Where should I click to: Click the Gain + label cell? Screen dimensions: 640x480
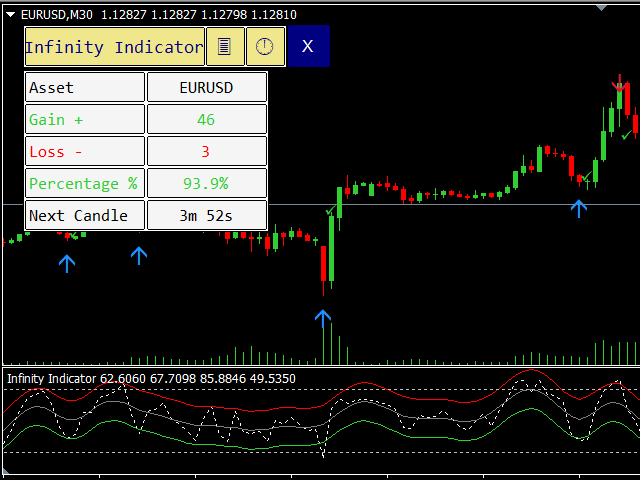click(x=85, y=119)
